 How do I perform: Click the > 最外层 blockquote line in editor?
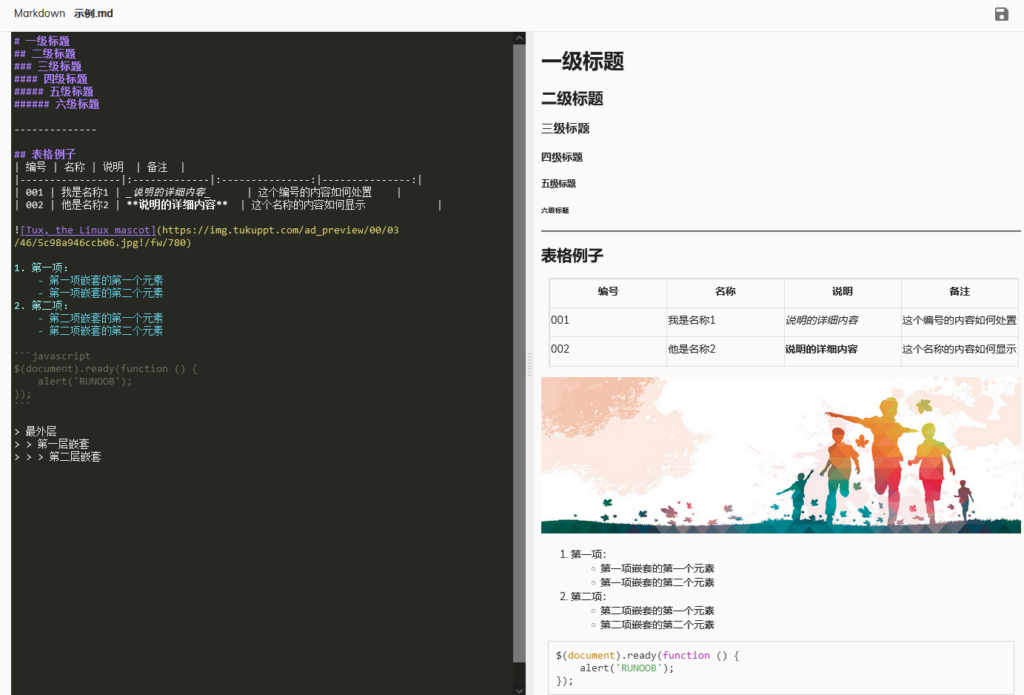coord(35,431)
